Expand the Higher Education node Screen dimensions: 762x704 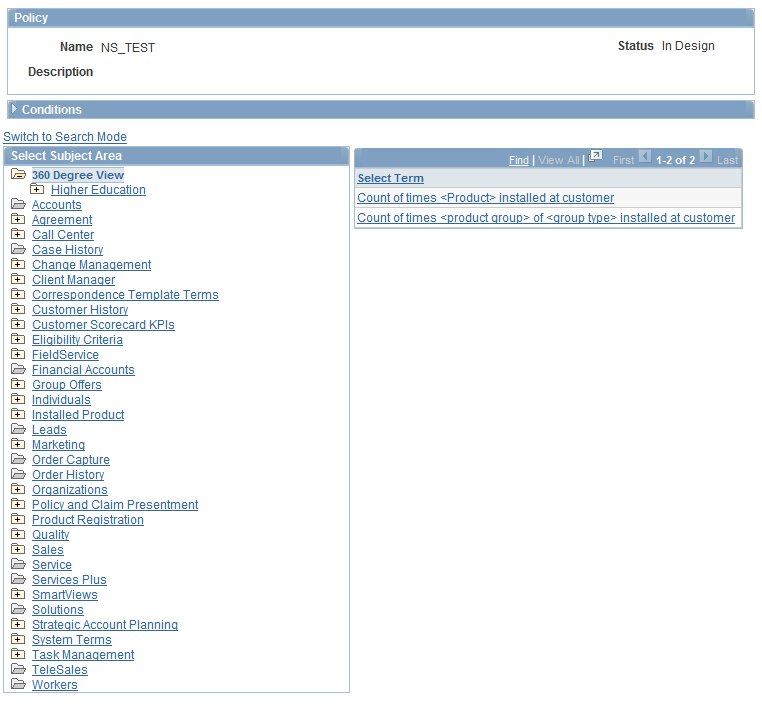click(37, 189)
